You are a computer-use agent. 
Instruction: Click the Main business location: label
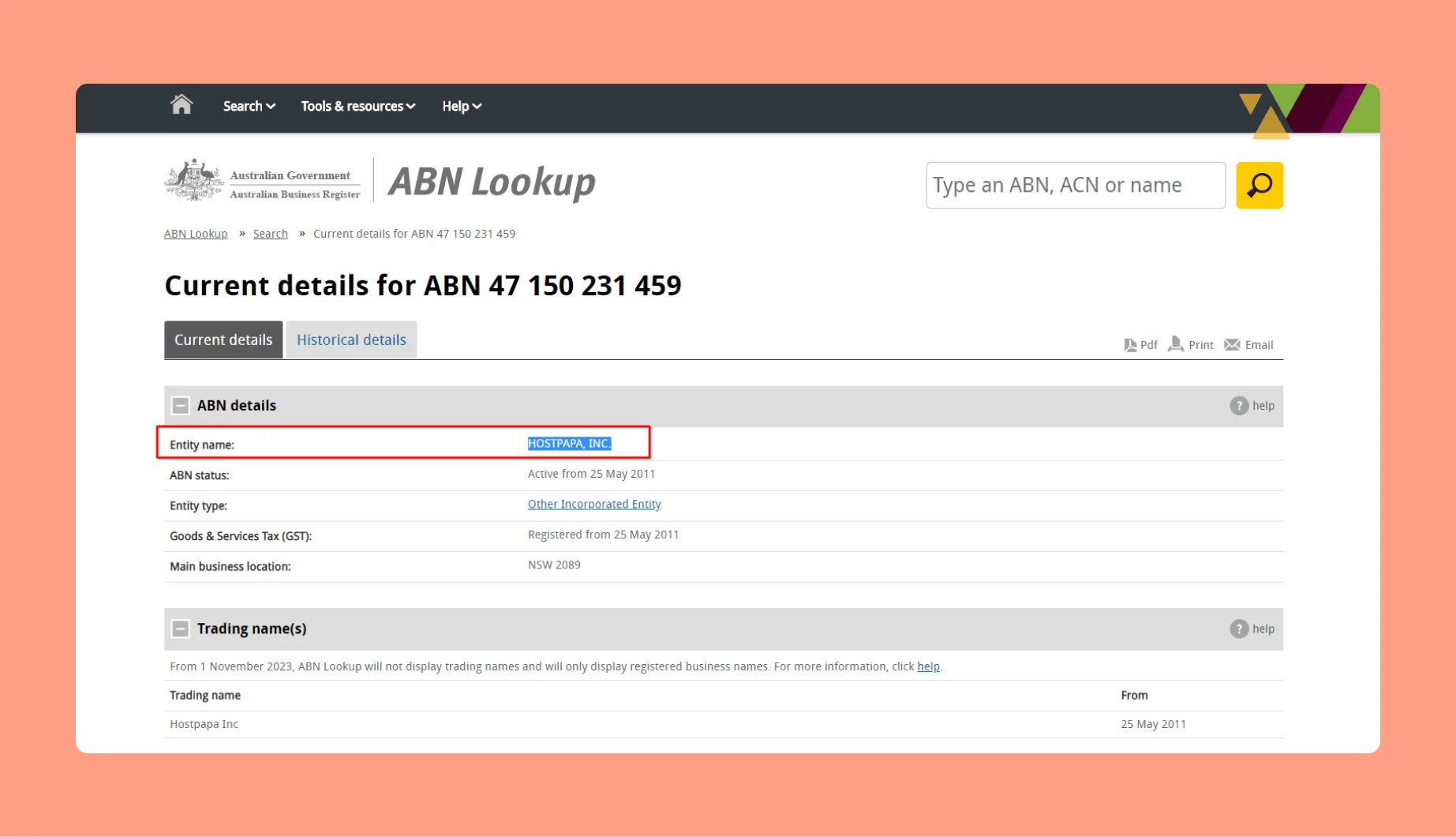[x=230, y=567]
